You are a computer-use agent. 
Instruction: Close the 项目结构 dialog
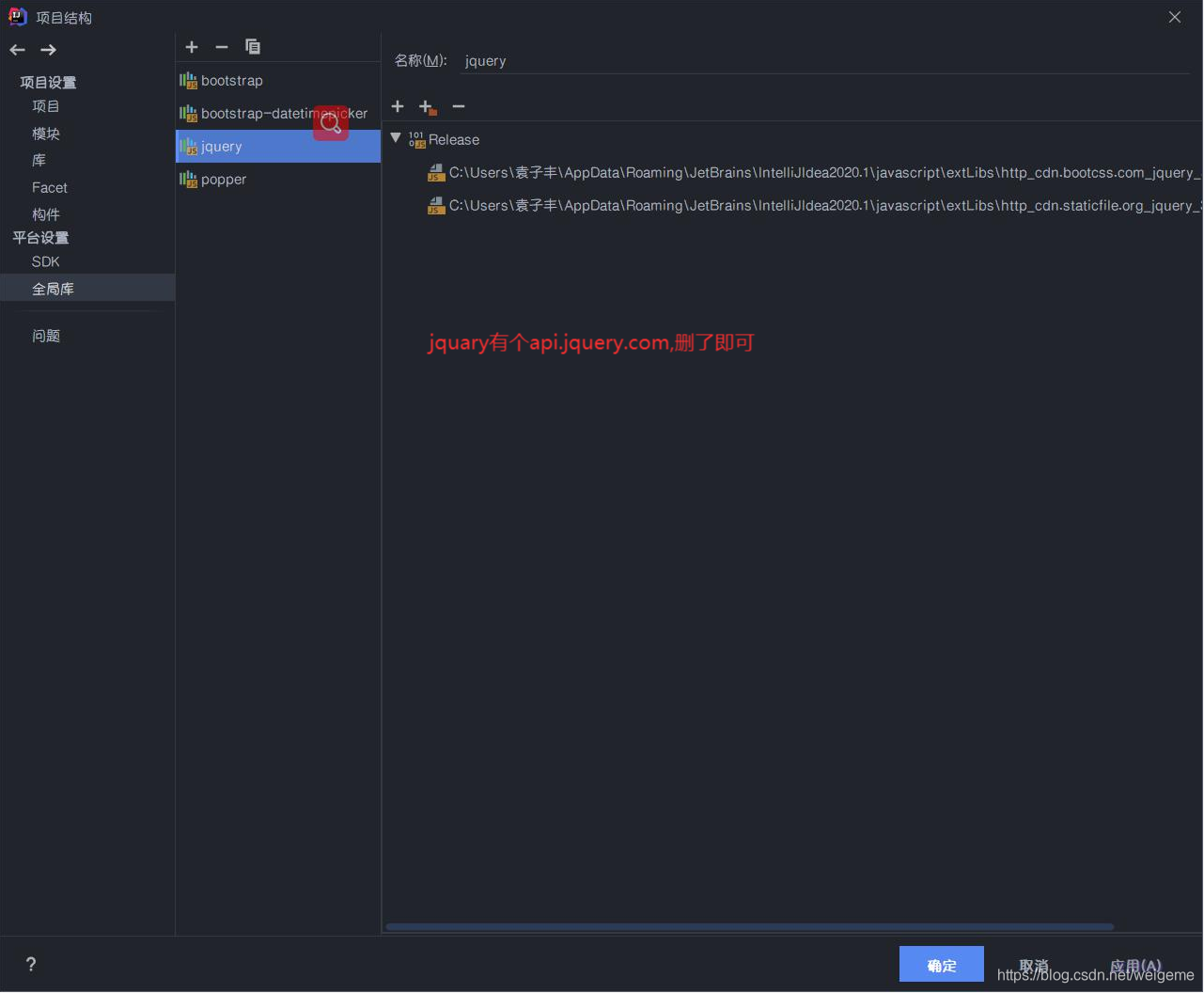tap(1175, 17)
